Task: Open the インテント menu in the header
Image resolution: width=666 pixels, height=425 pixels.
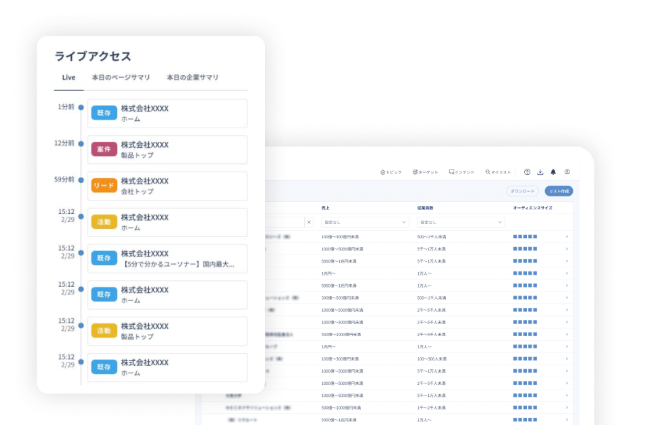Action: 461,172
